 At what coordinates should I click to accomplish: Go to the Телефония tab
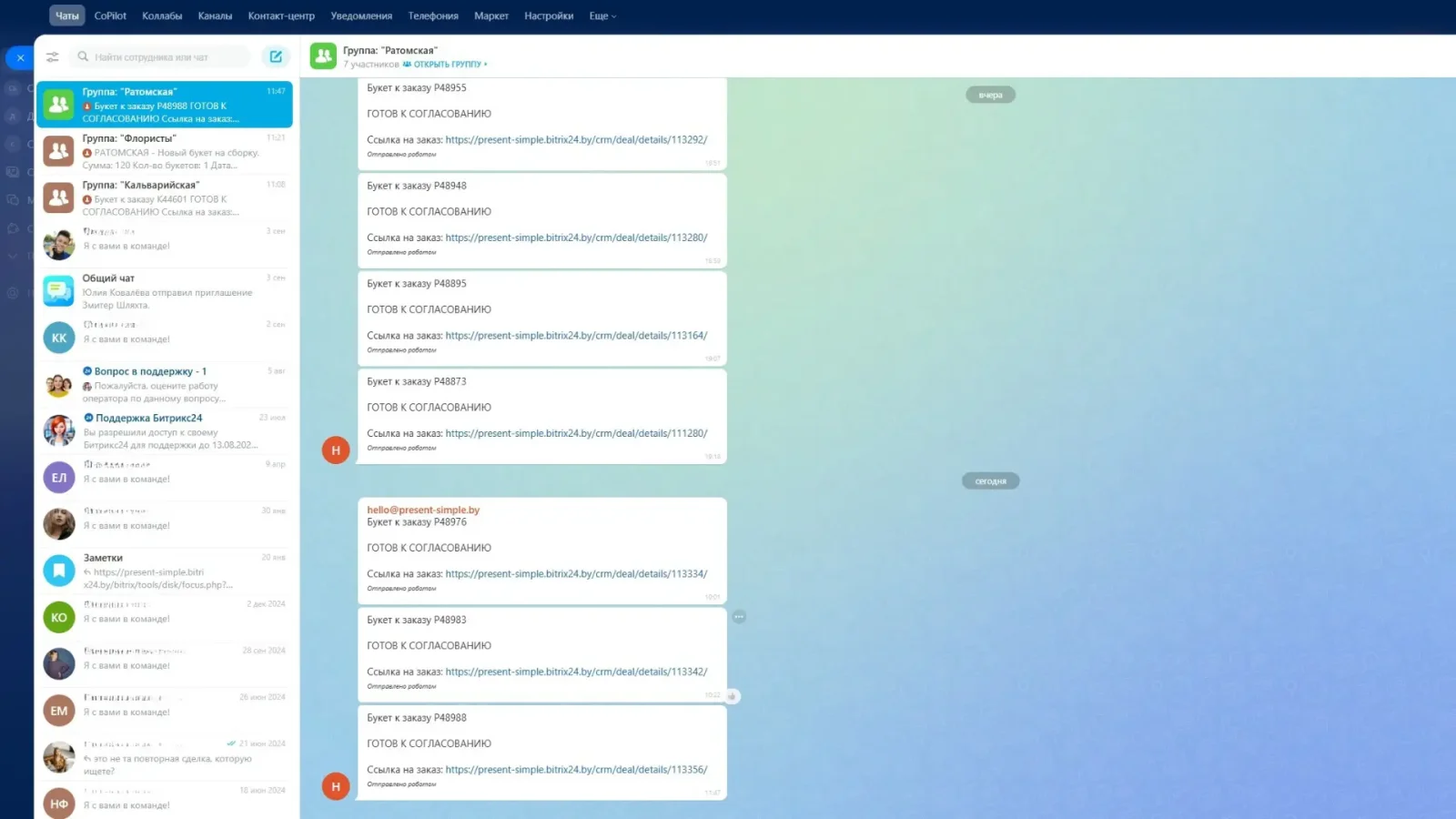[433, 16]
